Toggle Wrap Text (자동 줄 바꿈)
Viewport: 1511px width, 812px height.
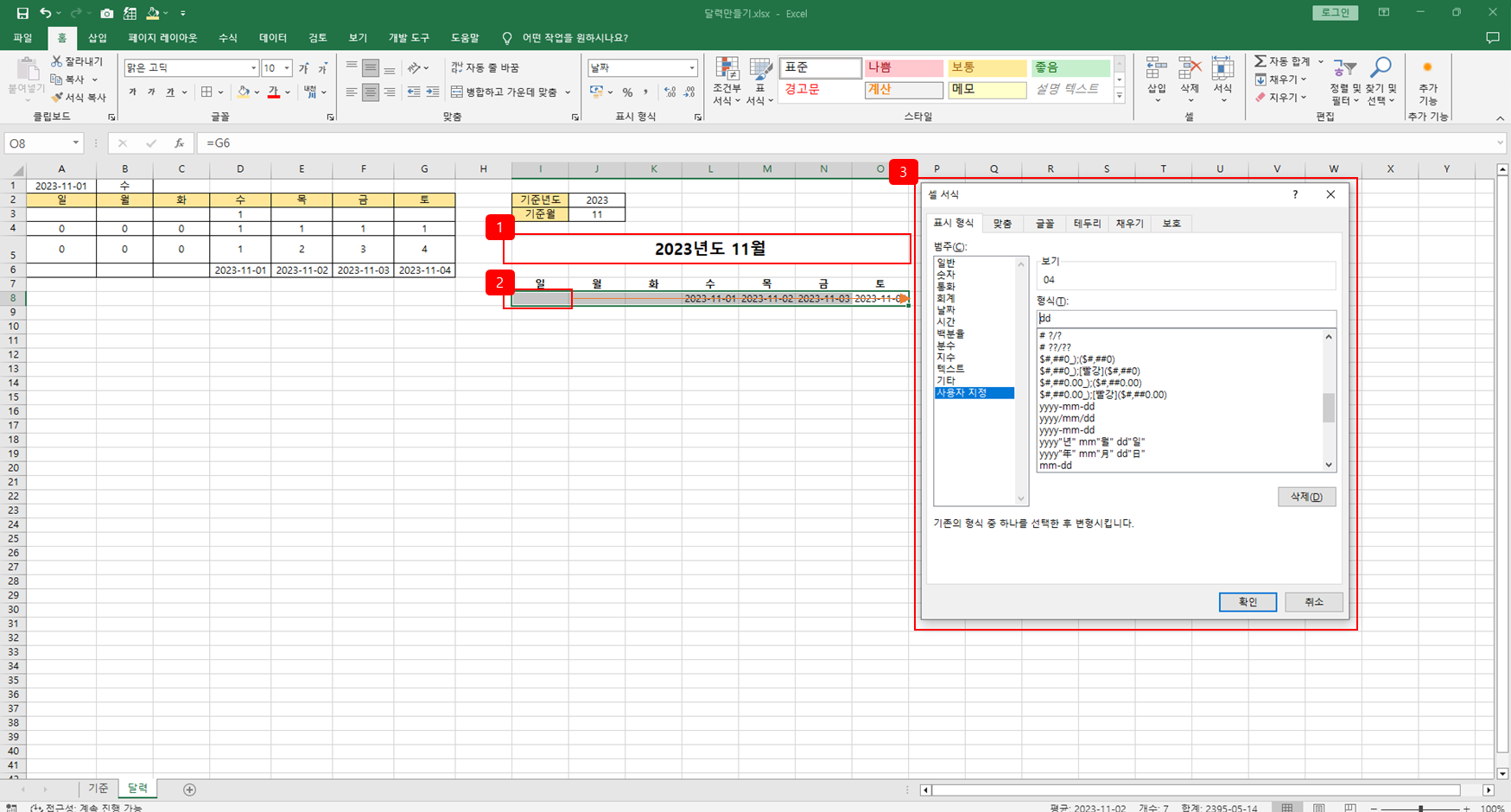click(x=486, y=67)
